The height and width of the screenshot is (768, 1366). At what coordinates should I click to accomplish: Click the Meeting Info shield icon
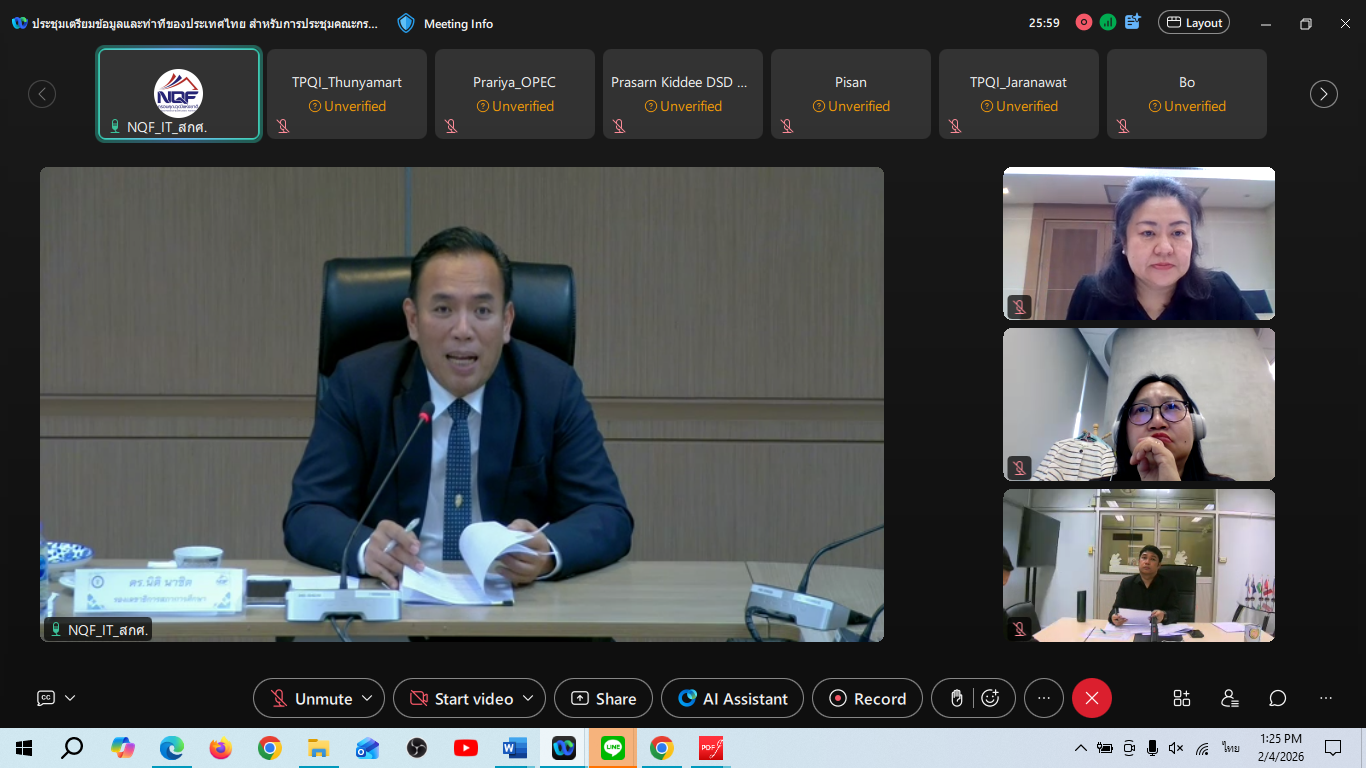(405, 23)
